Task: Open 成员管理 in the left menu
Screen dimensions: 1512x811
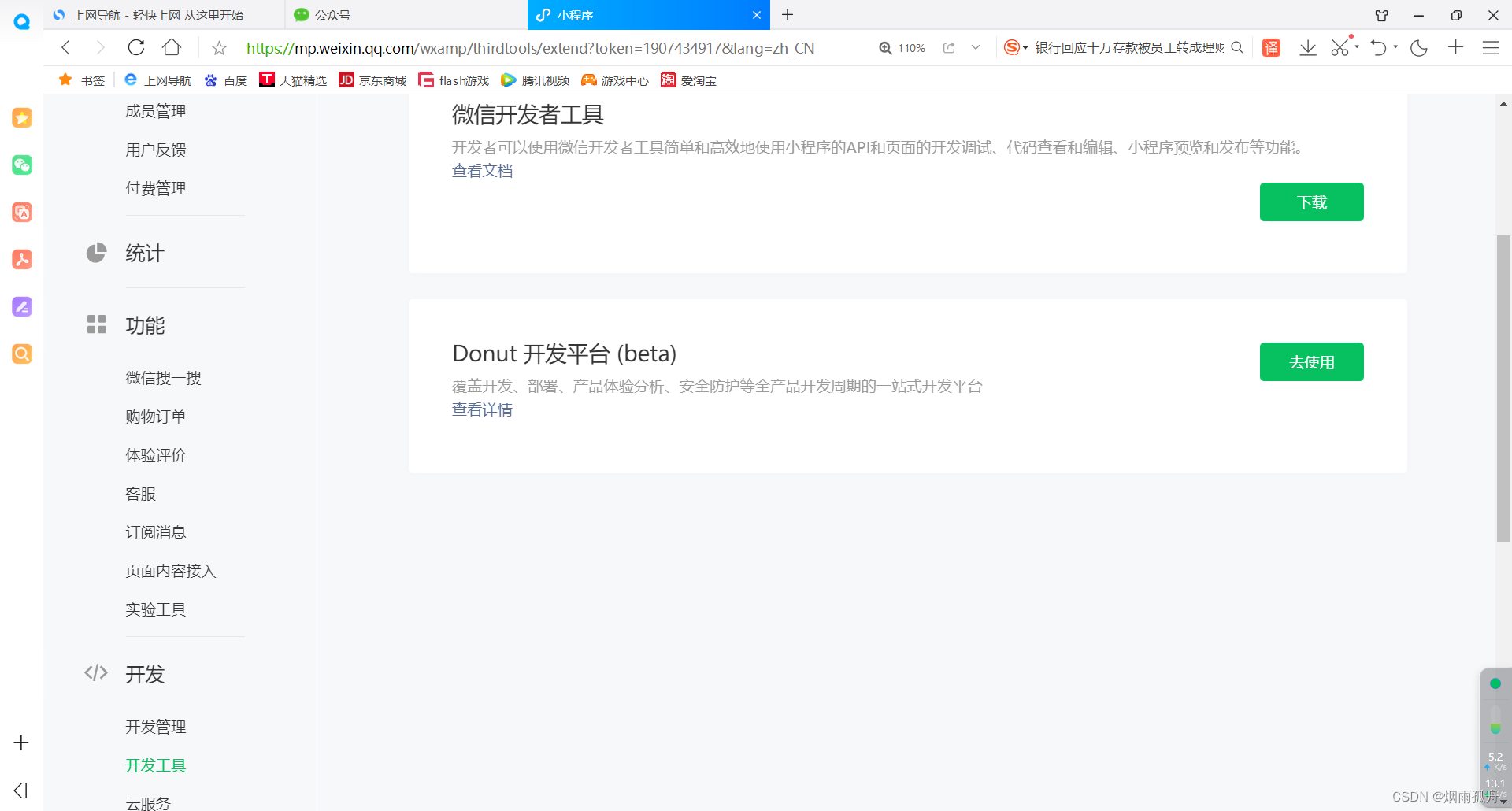Action: coord(156,112)
